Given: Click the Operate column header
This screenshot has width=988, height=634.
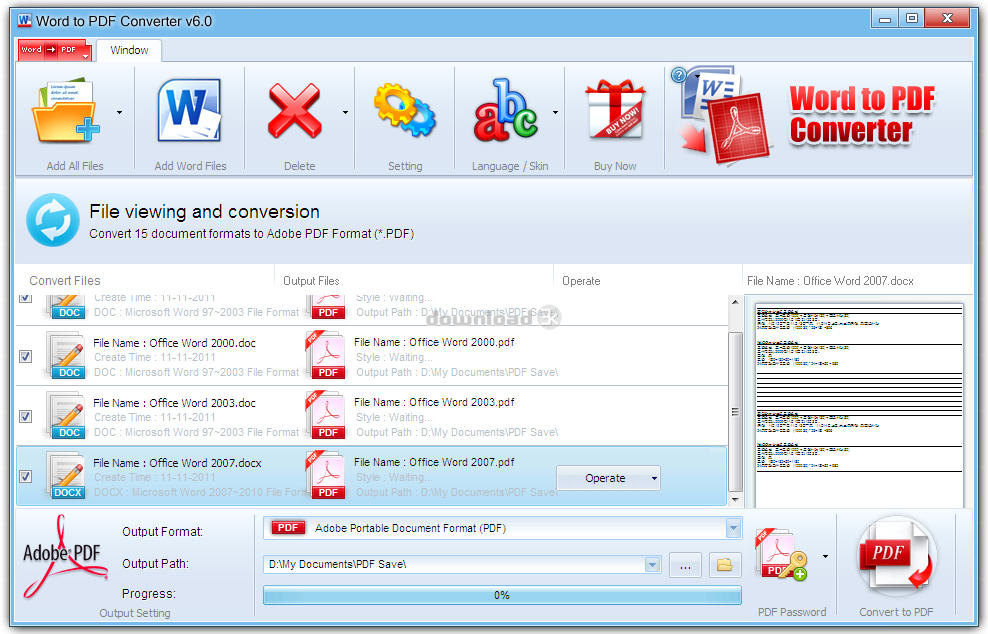Looking at the screenshot, I should [581, 280].
